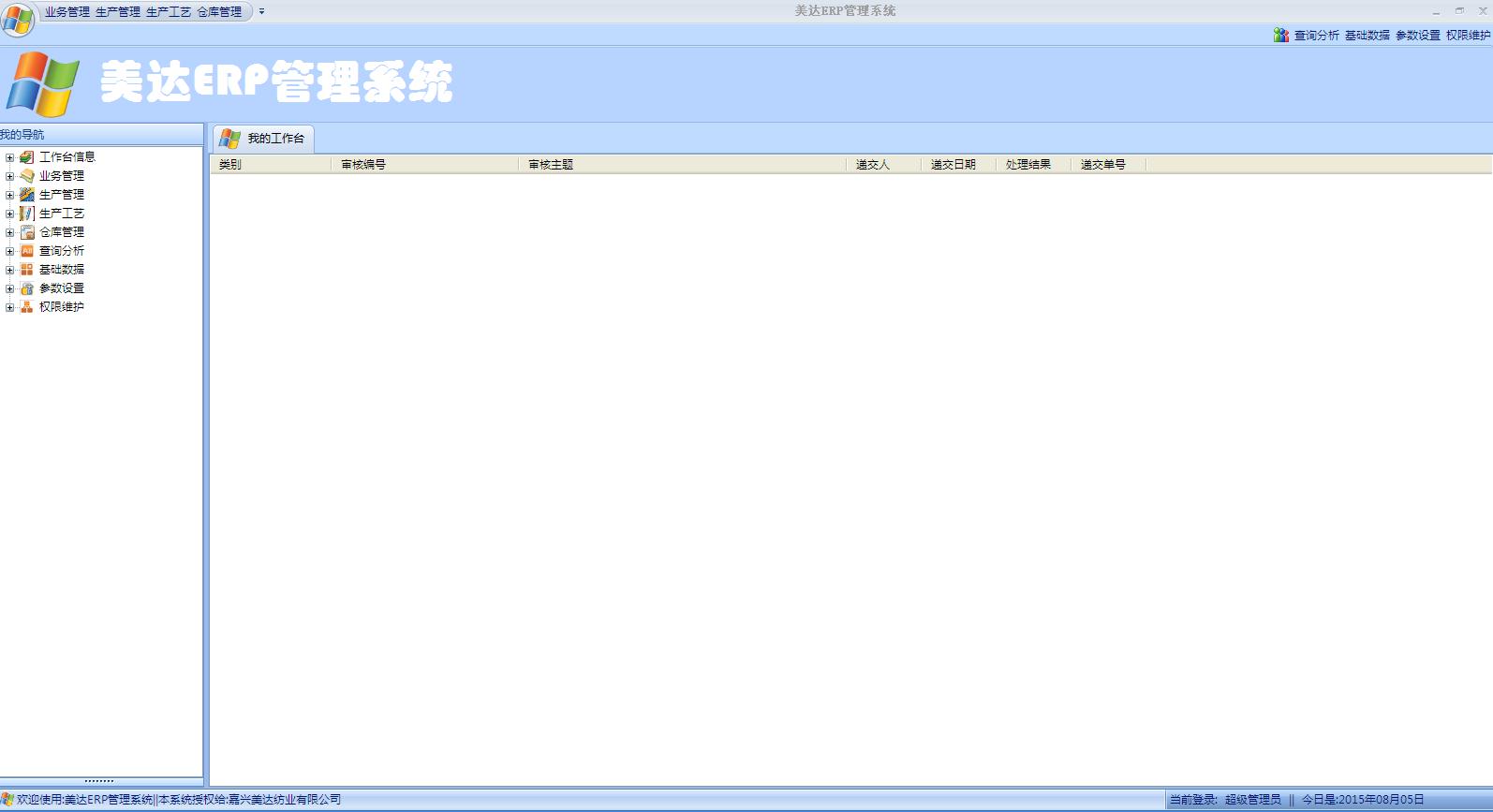Screen dimensions: 1493x812
Task: Expand the 基础数据 tree node
Action: point(9,270)
